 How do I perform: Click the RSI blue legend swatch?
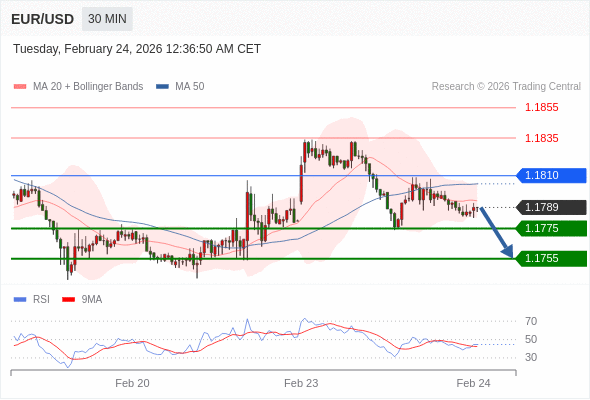(20, 300)
